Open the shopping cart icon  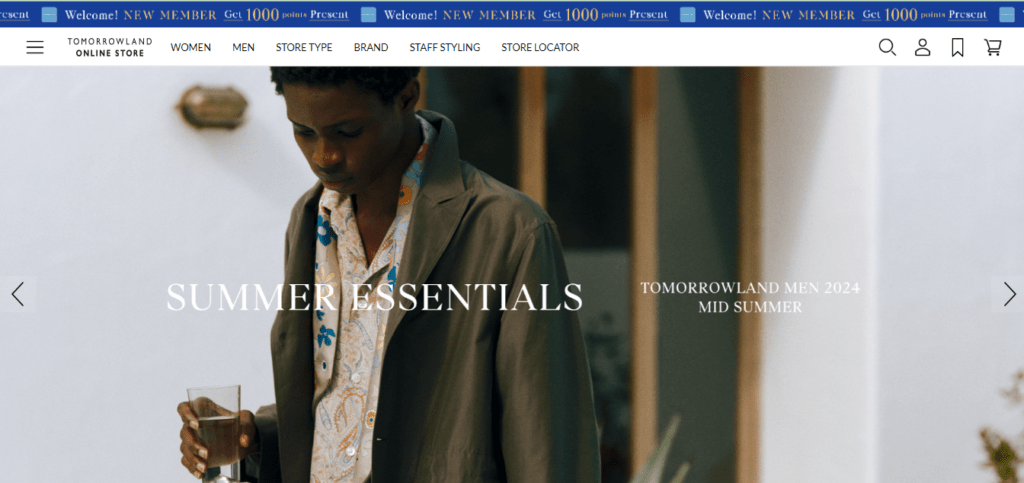pos(993,47)
